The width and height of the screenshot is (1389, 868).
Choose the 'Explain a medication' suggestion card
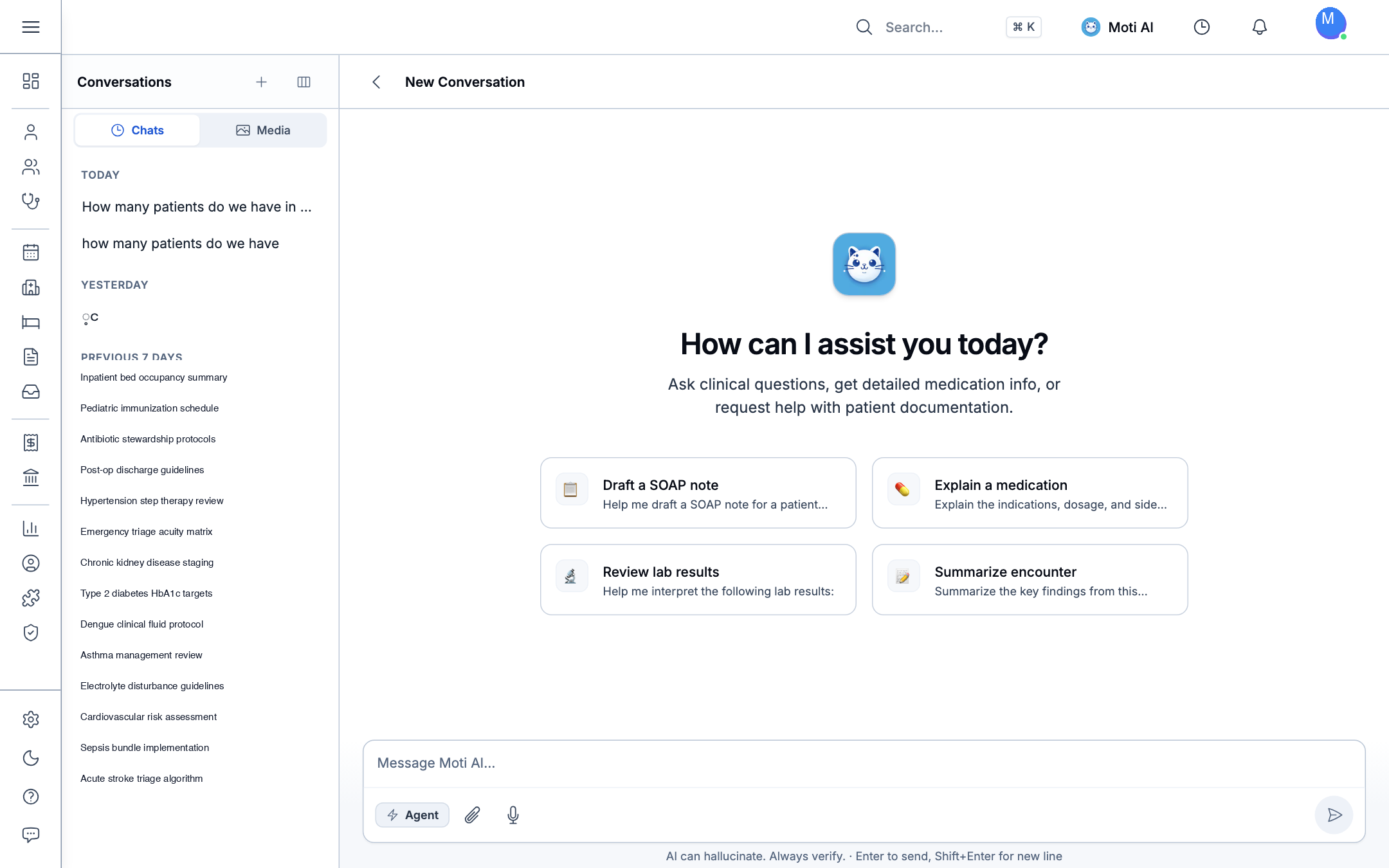pyautogui.click(x=1030, y=493)
